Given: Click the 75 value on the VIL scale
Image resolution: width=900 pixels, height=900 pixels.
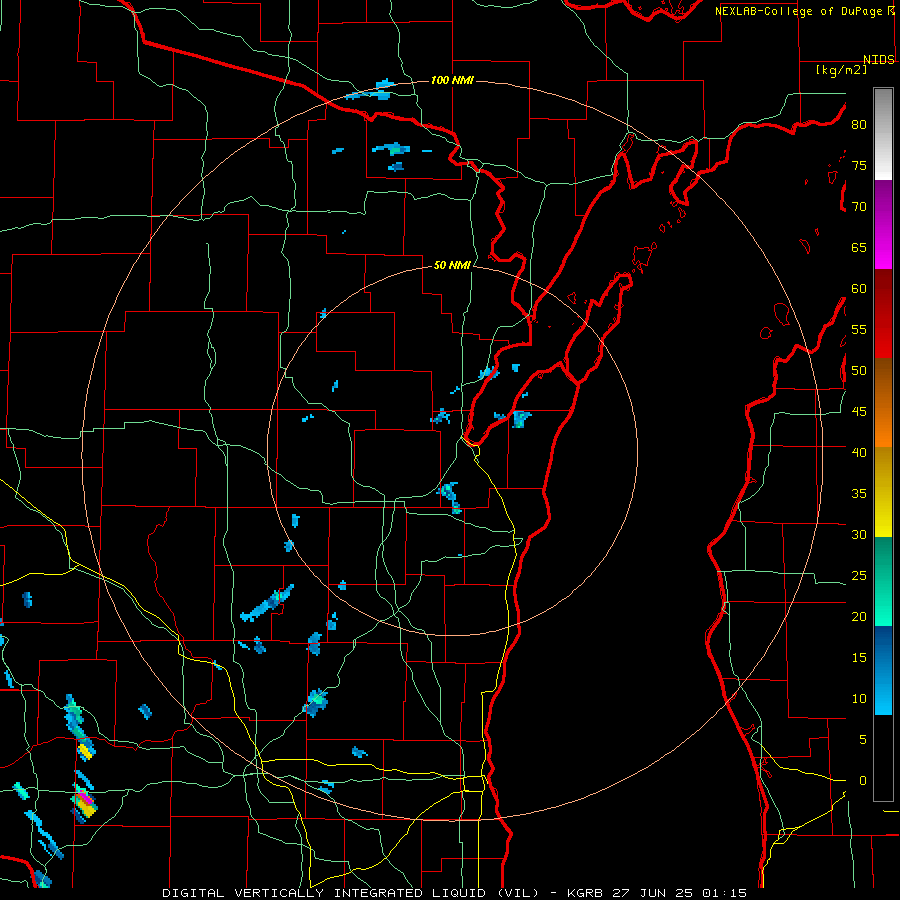Looking at the screenshot, I should point(859,165).
